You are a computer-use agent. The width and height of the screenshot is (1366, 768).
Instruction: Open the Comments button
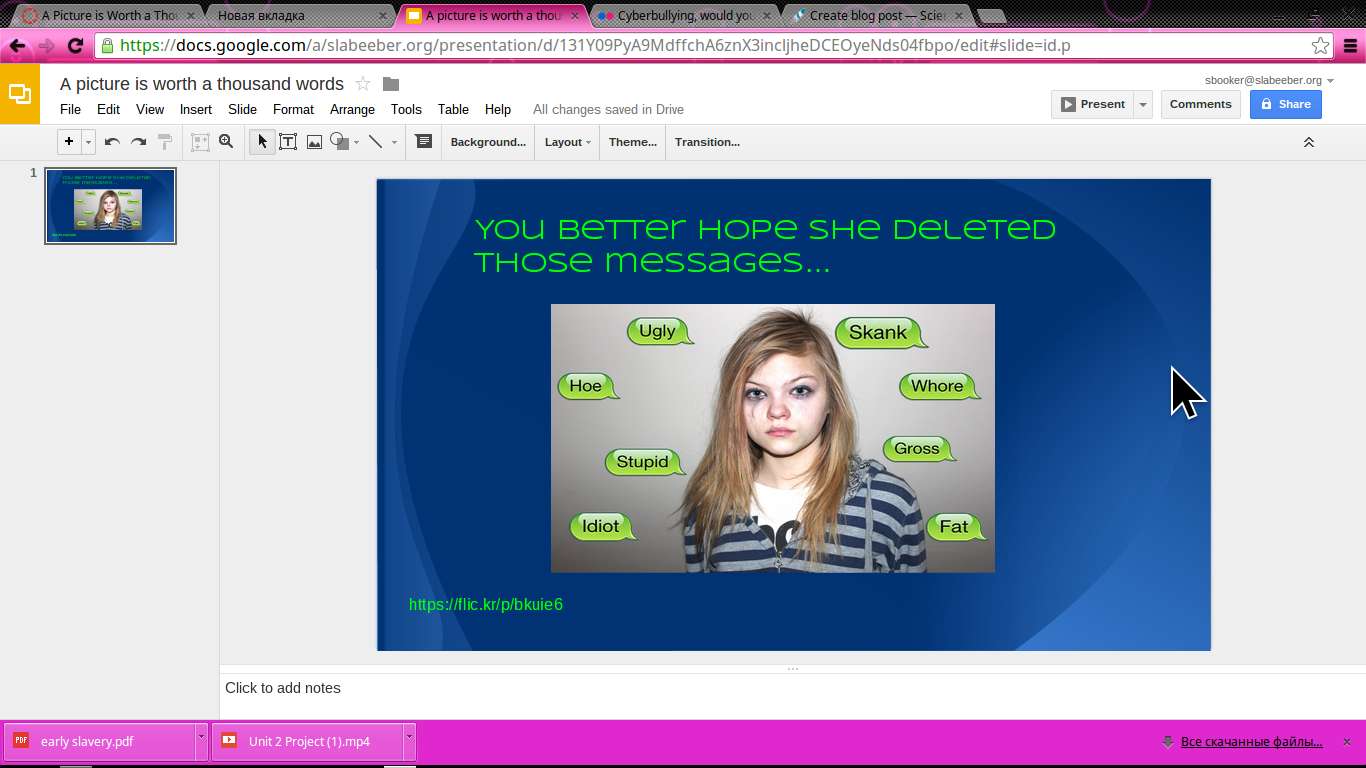pos(1200,104)
